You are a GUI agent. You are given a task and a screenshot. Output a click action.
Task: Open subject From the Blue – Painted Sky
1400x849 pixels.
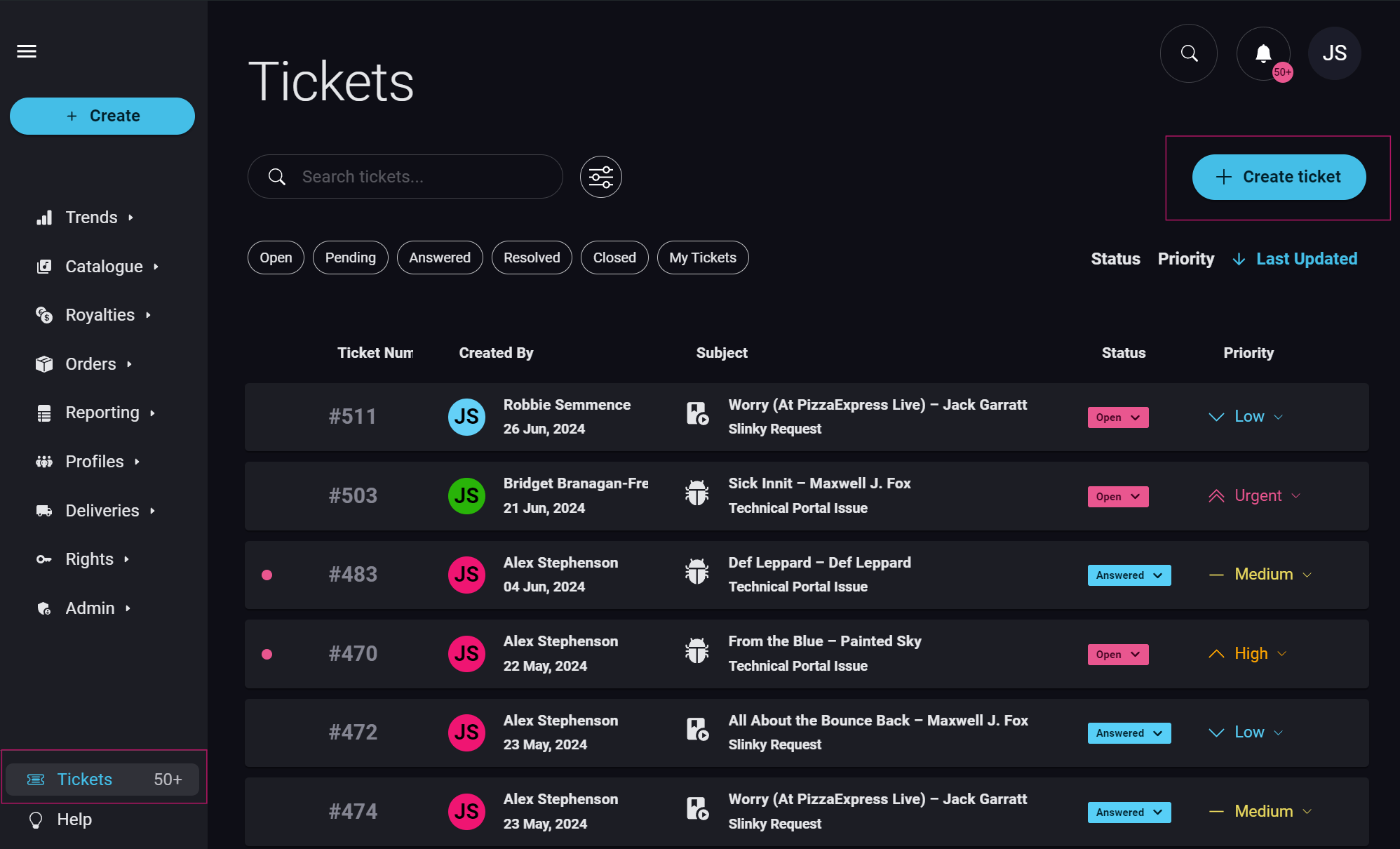(825, 641)
